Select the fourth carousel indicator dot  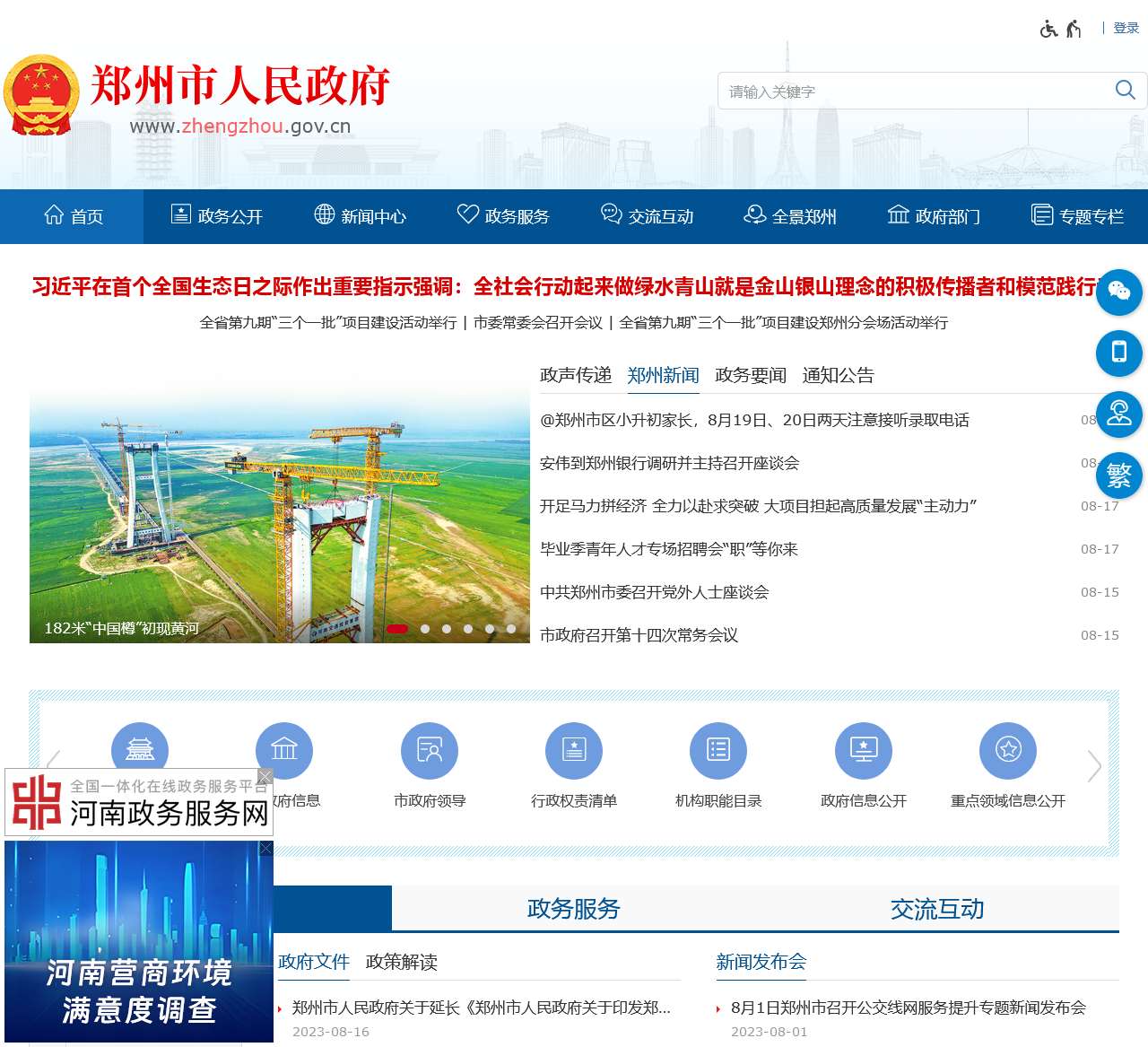tap(467, 629)
